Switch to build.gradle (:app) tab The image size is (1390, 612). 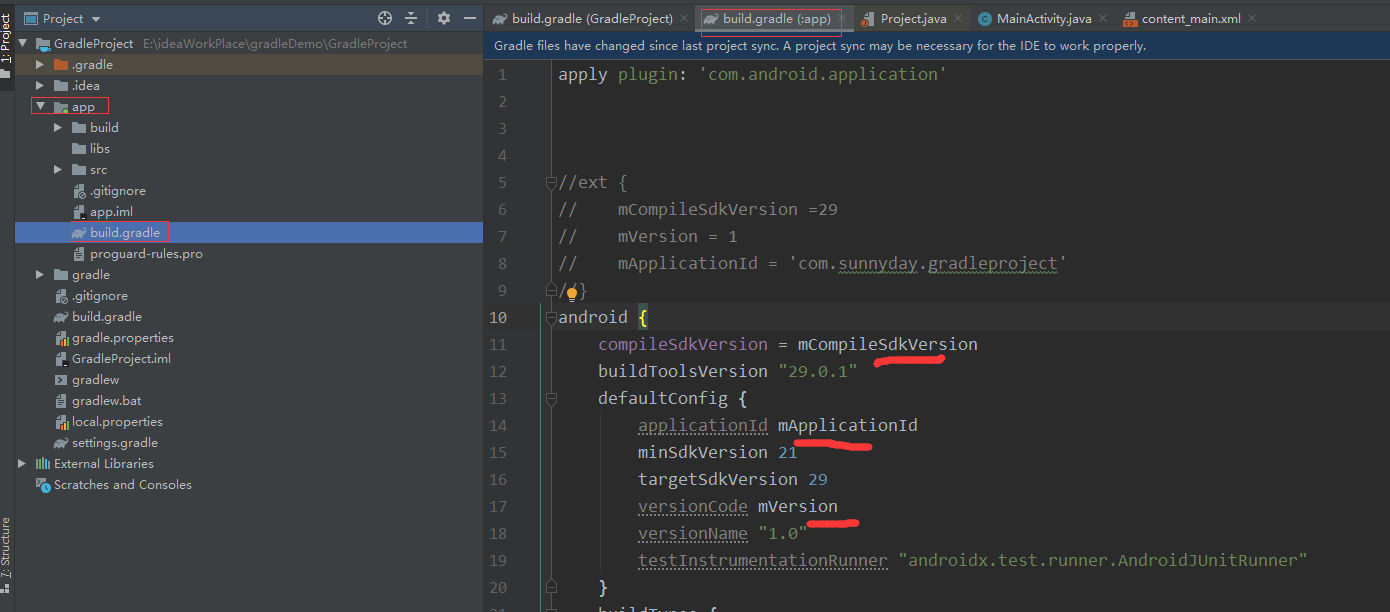[776, 19]
